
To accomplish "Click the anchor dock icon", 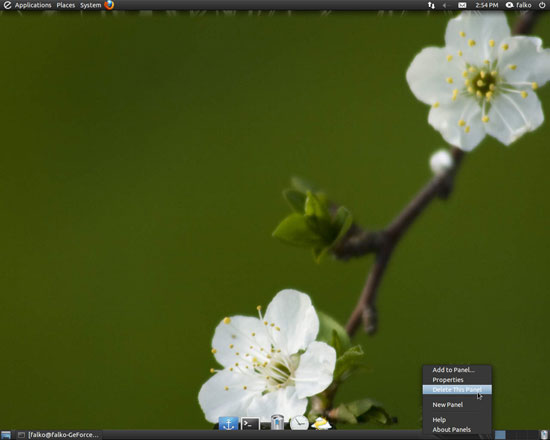I will tap(228, 423).
